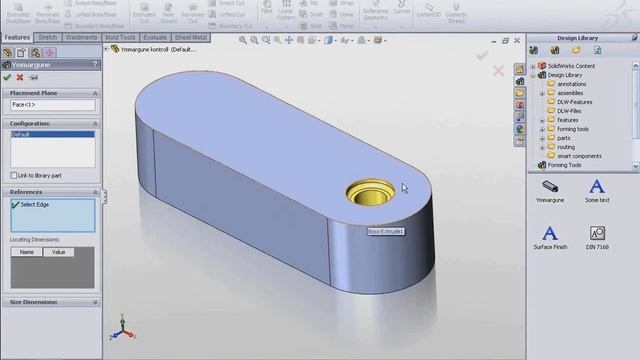640x360 pixels.
Task: Pin the Ymmargune PropertyManager open
Action: pyautogui.click(x=33, y=77)
